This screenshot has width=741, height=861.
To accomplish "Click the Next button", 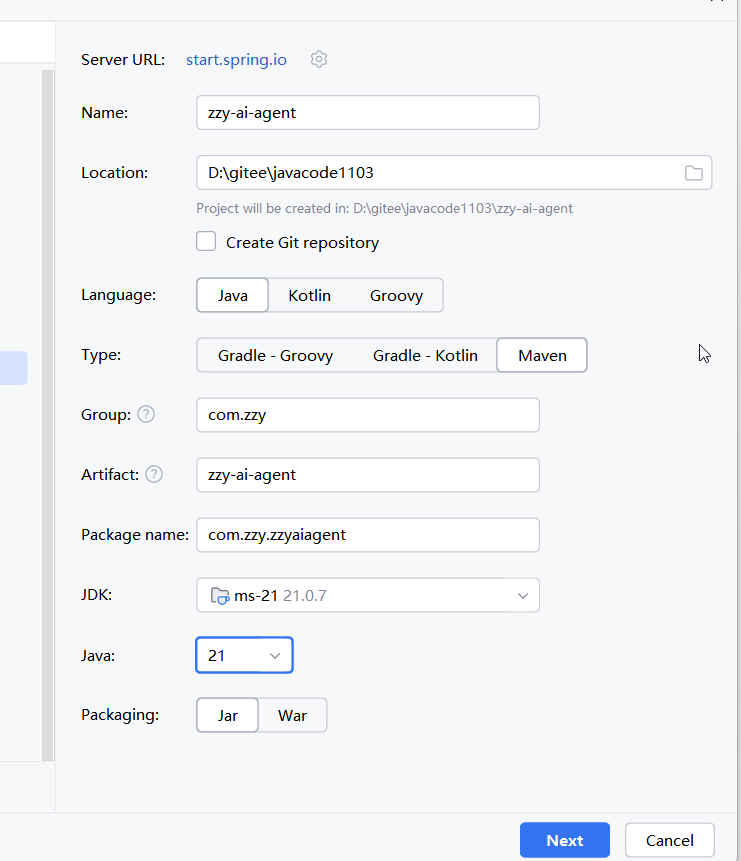I will click(x=565, y=840).
